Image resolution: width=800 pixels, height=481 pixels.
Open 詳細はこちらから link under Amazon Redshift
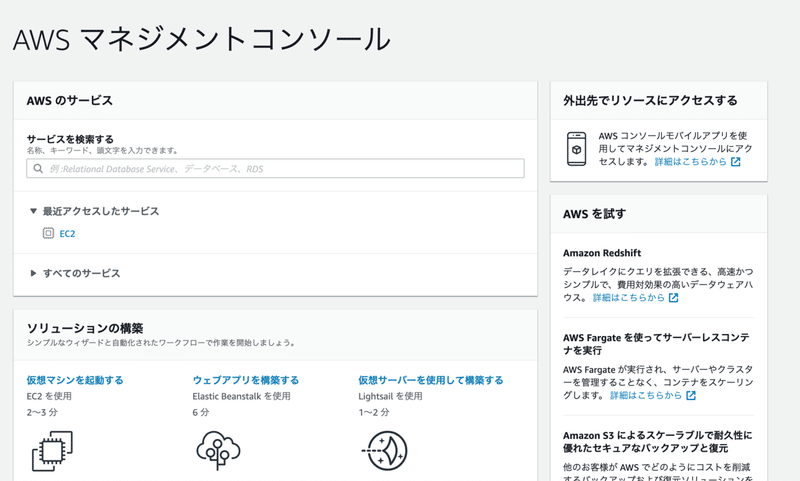[629, 297]
